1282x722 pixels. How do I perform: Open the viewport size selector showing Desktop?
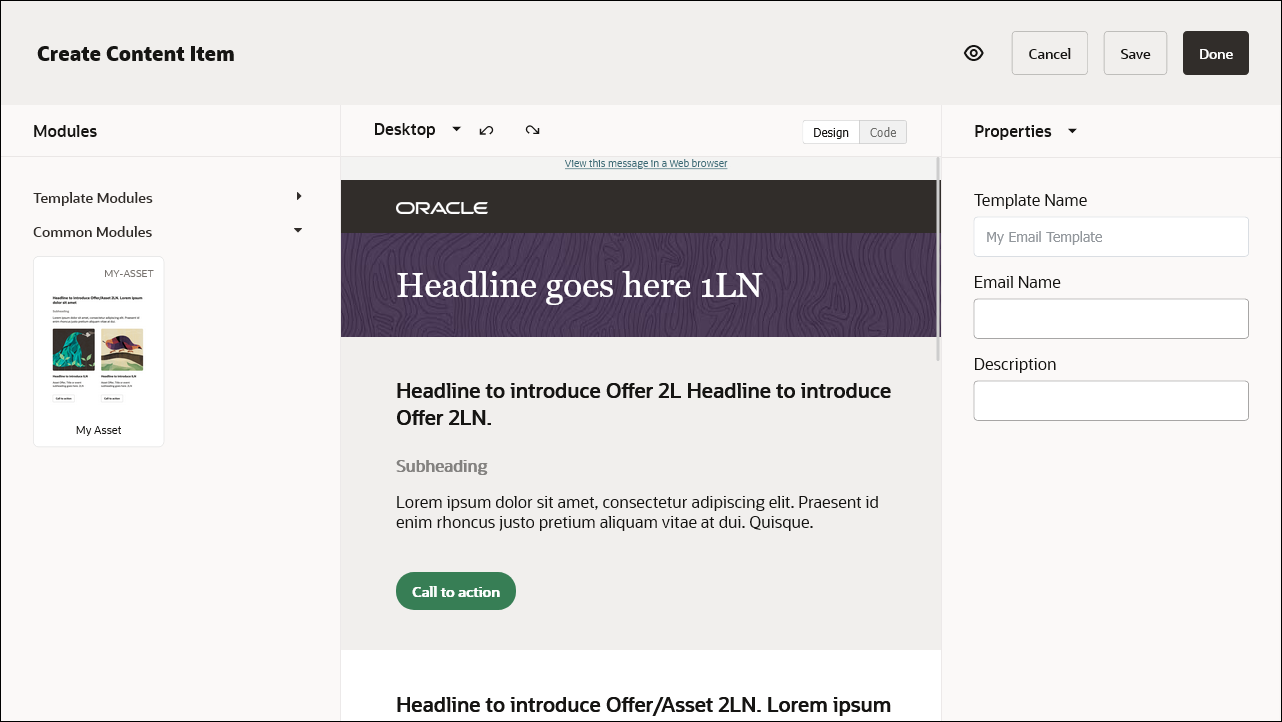[x=416, y=129]
